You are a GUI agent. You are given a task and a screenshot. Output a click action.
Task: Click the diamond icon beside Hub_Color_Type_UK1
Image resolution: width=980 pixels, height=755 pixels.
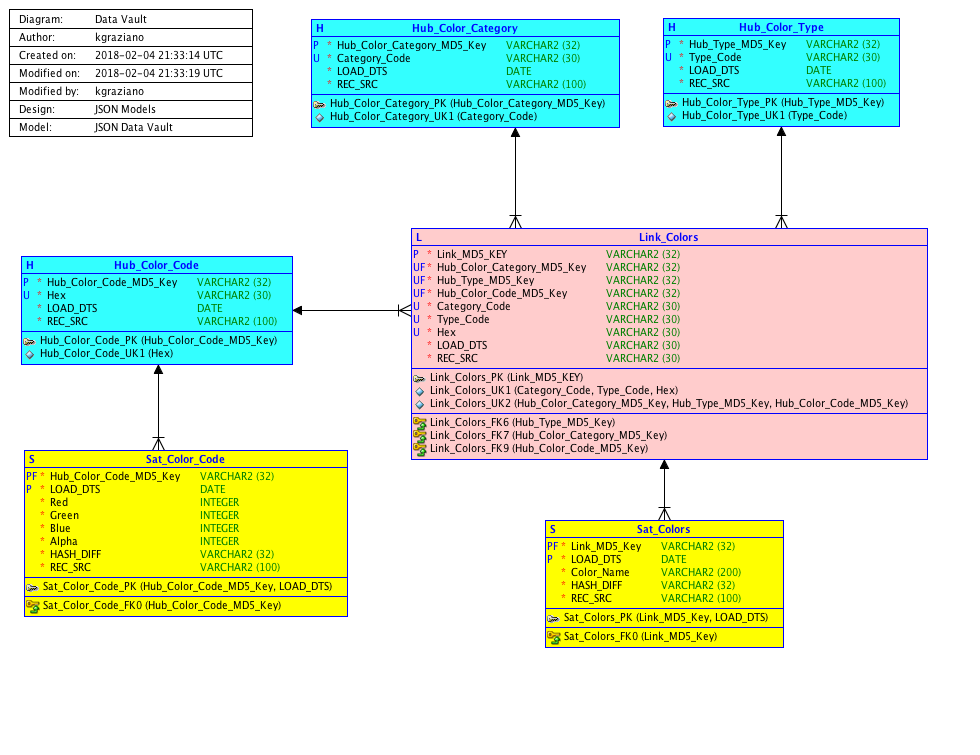pos(671,116)
